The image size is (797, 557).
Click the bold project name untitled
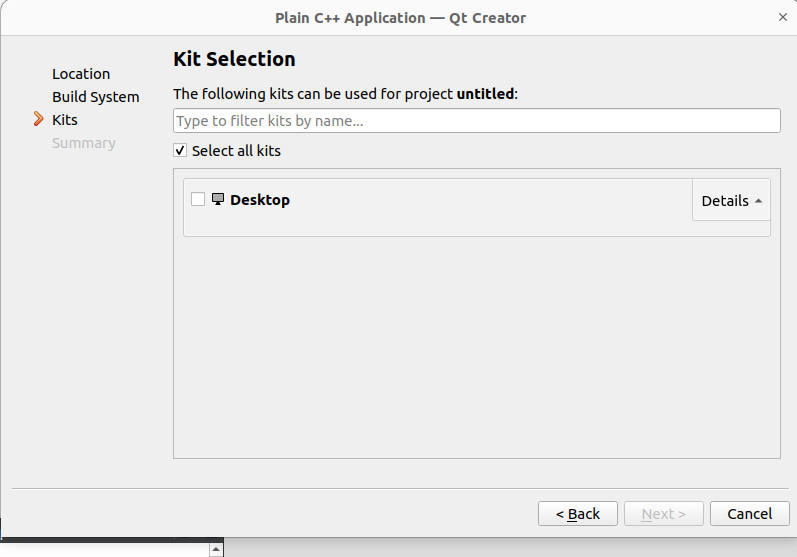coord(486,94)
